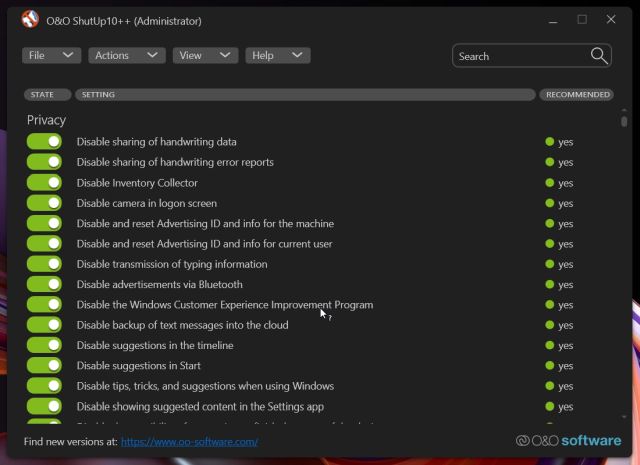Select 'Disable backup of text messages into the cloud'
Screen dimensions: 640x465
(182, 325)
